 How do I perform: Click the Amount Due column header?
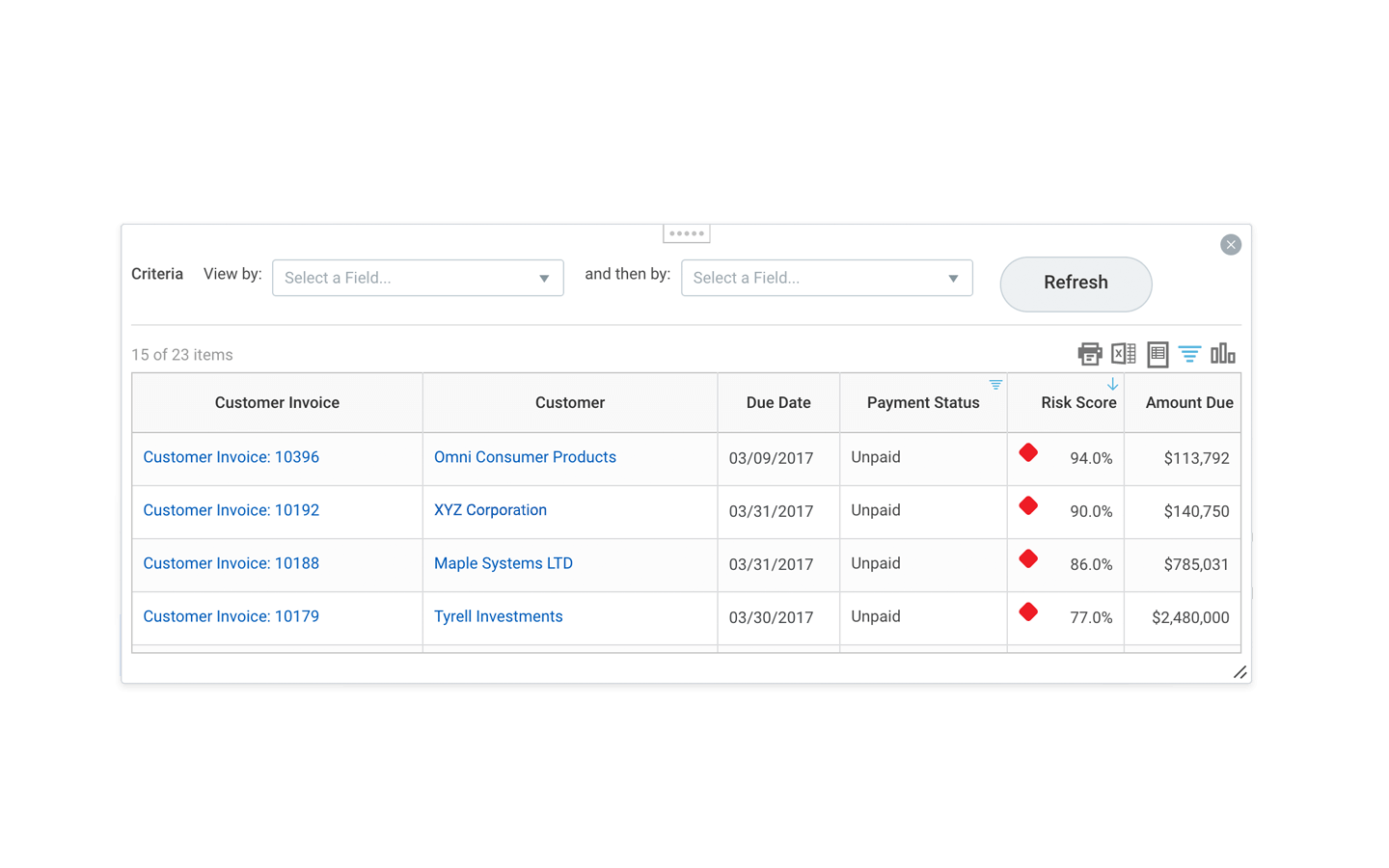tap(1188, 403)
